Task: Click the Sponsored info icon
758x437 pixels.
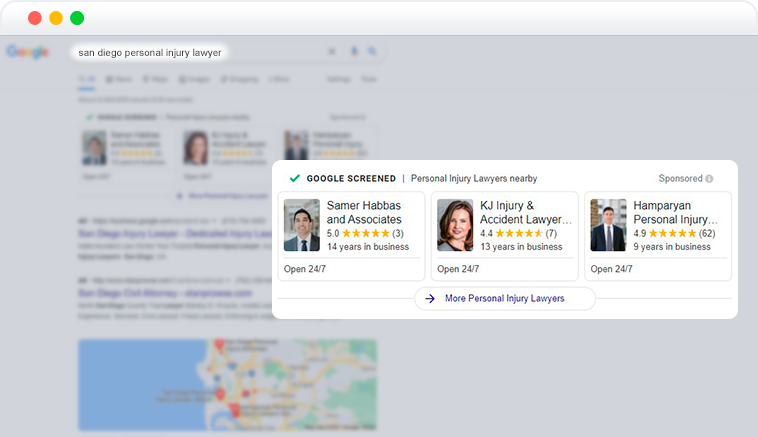Action: (x=709, y=179)
